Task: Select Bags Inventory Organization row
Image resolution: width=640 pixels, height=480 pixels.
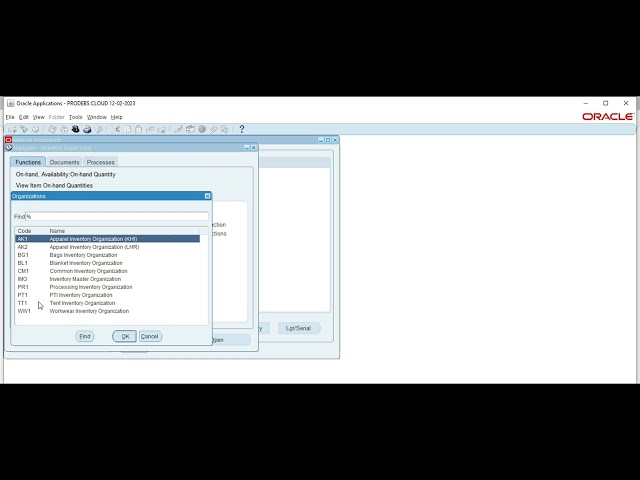Action: [108, 255]
